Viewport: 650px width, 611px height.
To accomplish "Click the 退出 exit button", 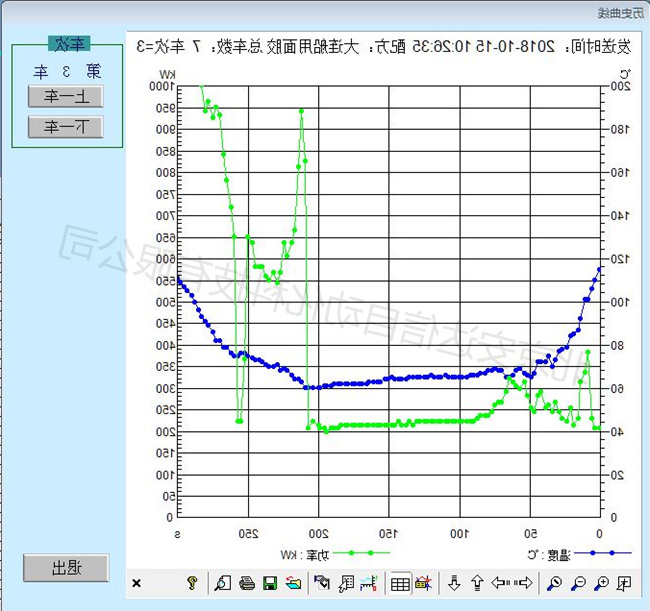I will click(66, 567).
